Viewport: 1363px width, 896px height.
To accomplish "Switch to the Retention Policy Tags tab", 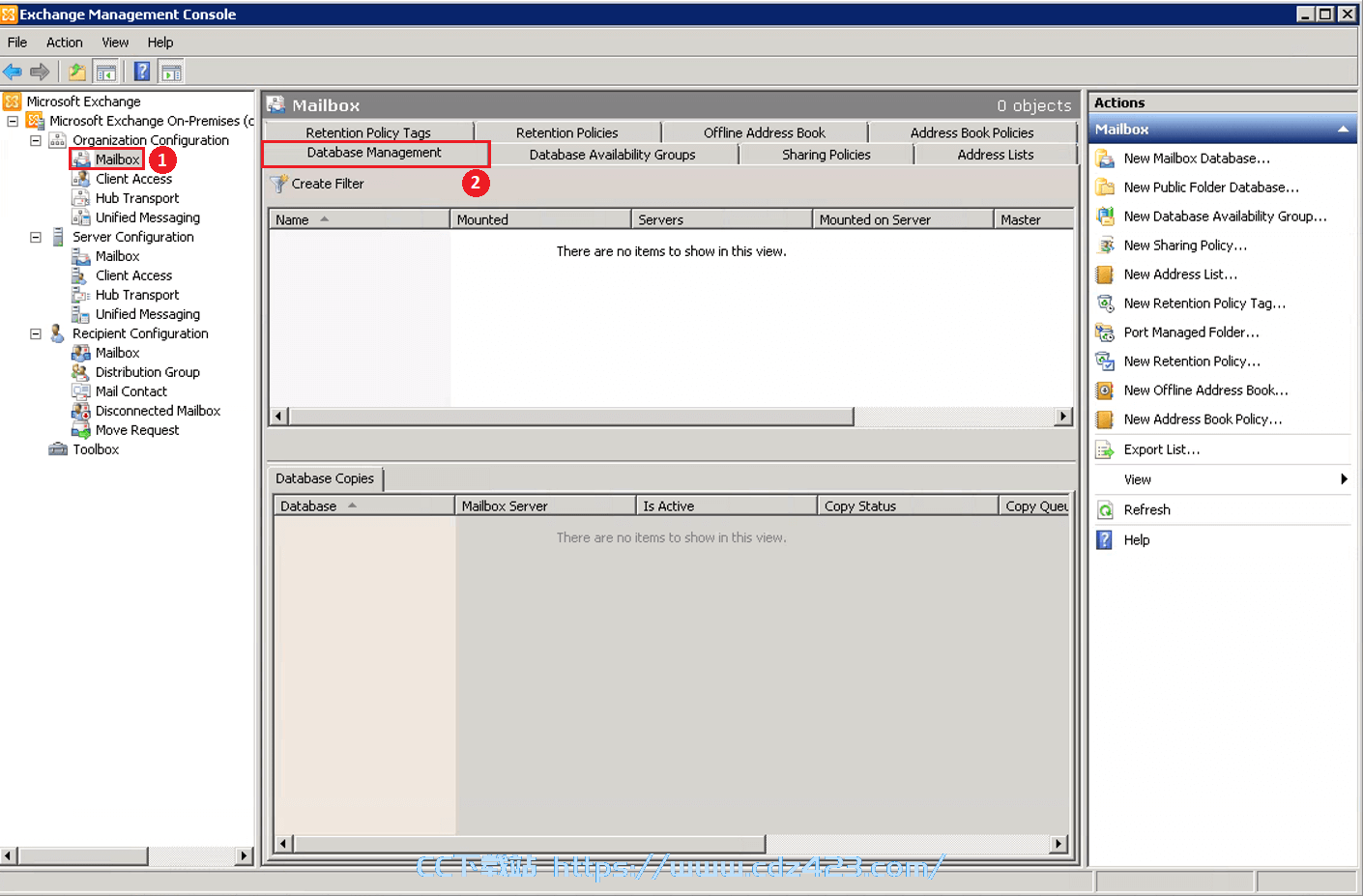I will [x=368, y=132].
